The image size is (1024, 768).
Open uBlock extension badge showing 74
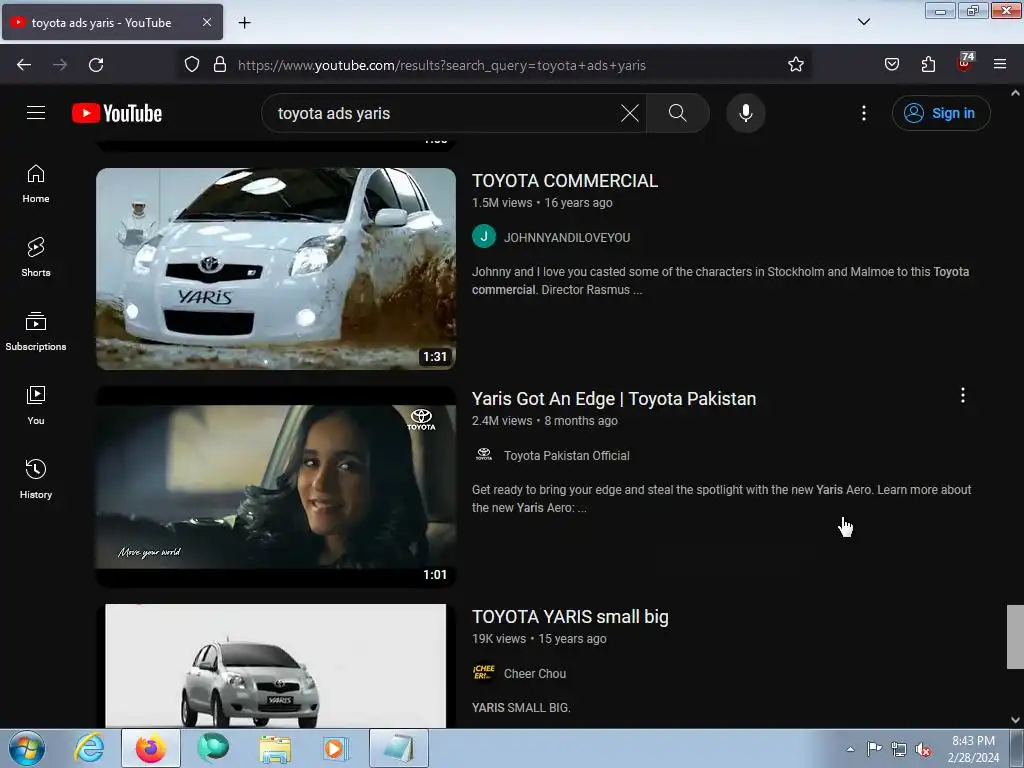[965, 63]
